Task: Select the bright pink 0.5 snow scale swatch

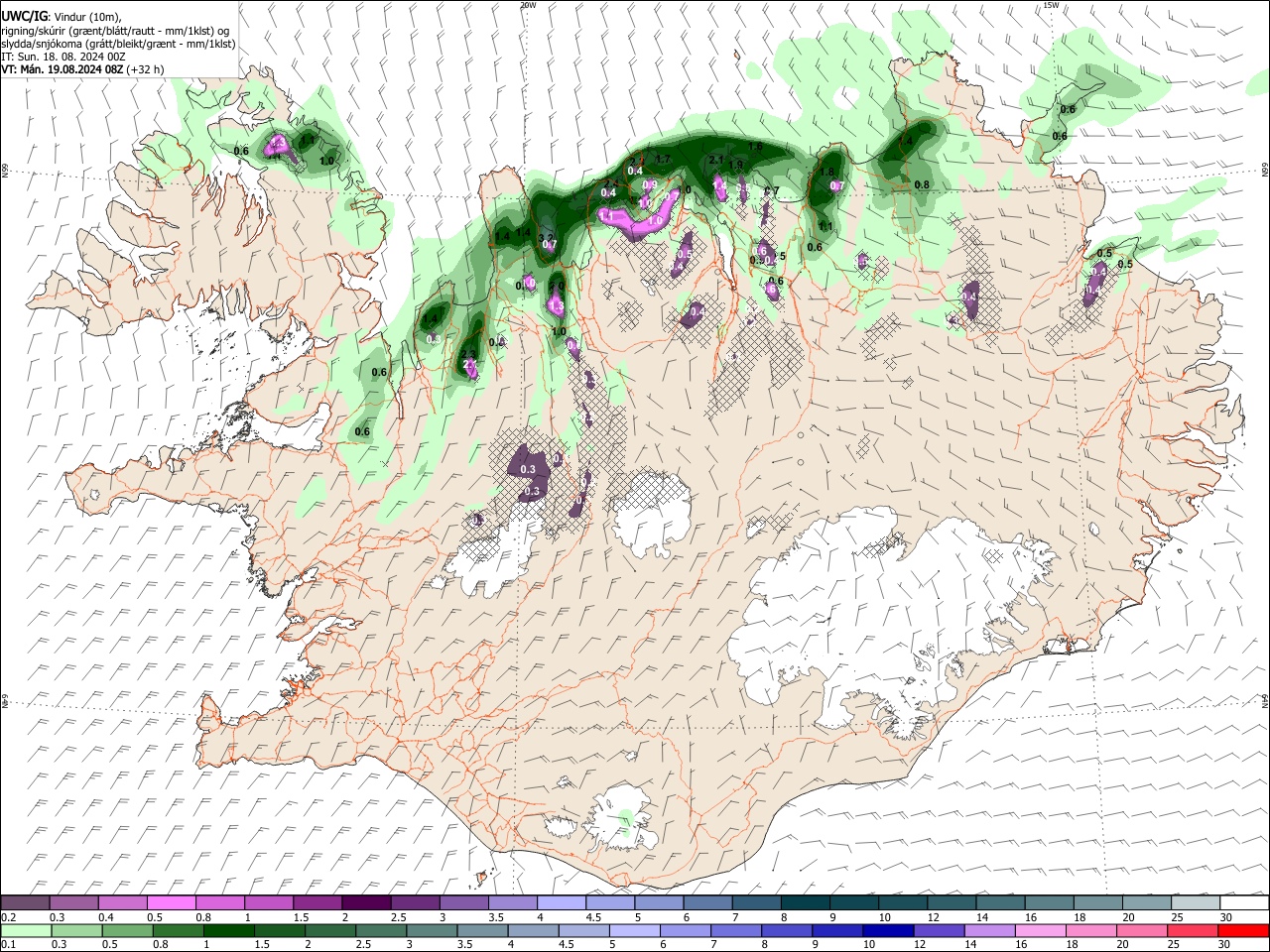Action: click(x=171, y=903)
